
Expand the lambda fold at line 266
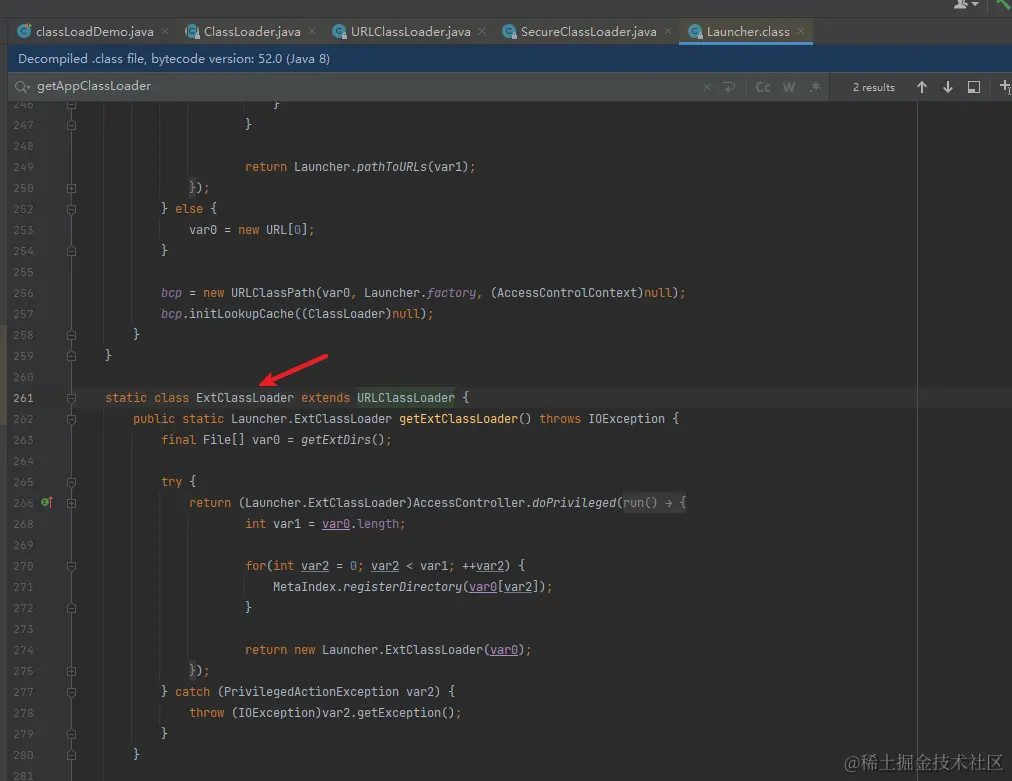click(72, 503)
